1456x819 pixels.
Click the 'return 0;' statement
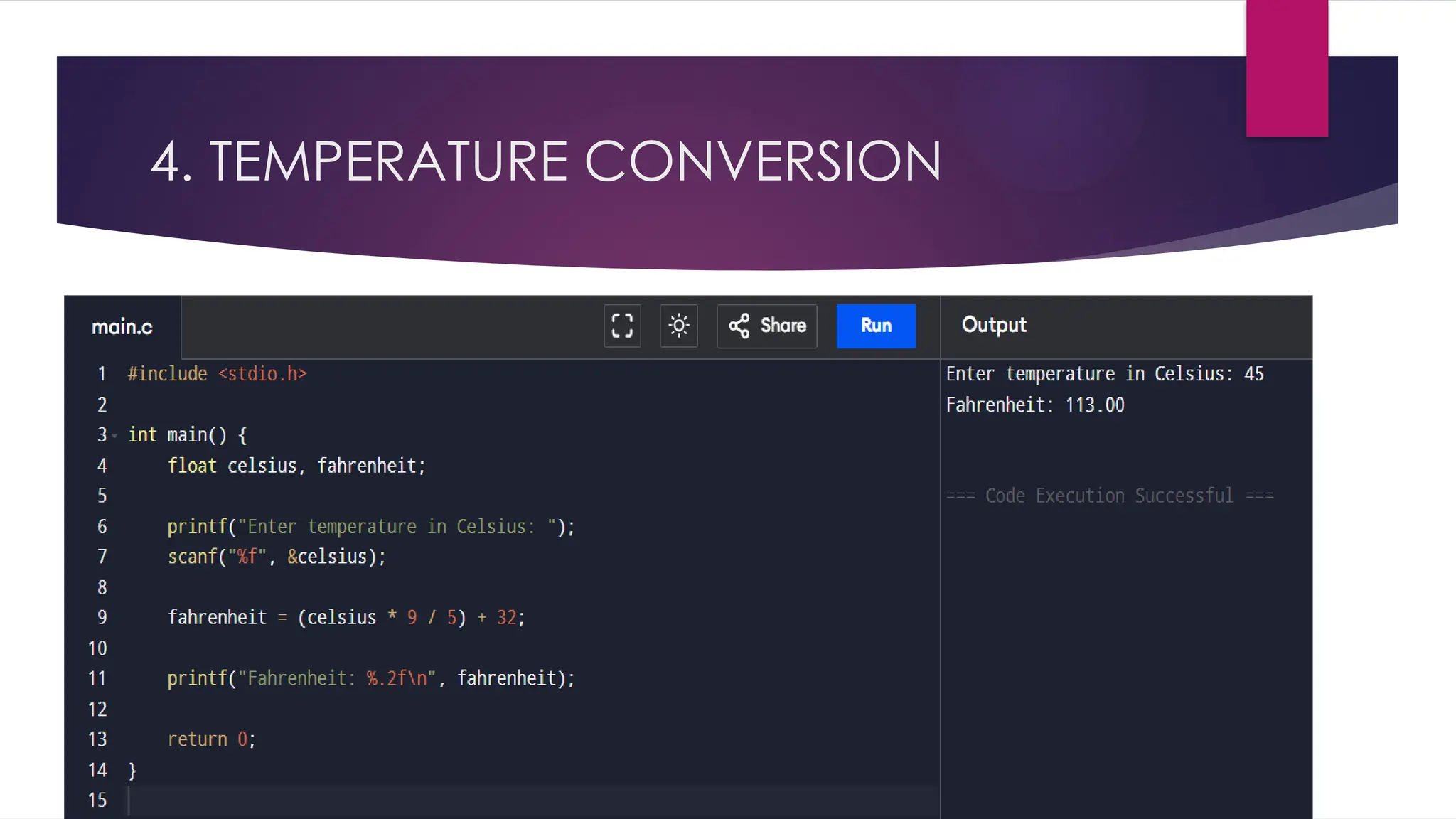pyautogui.click(x=212, y=739)
